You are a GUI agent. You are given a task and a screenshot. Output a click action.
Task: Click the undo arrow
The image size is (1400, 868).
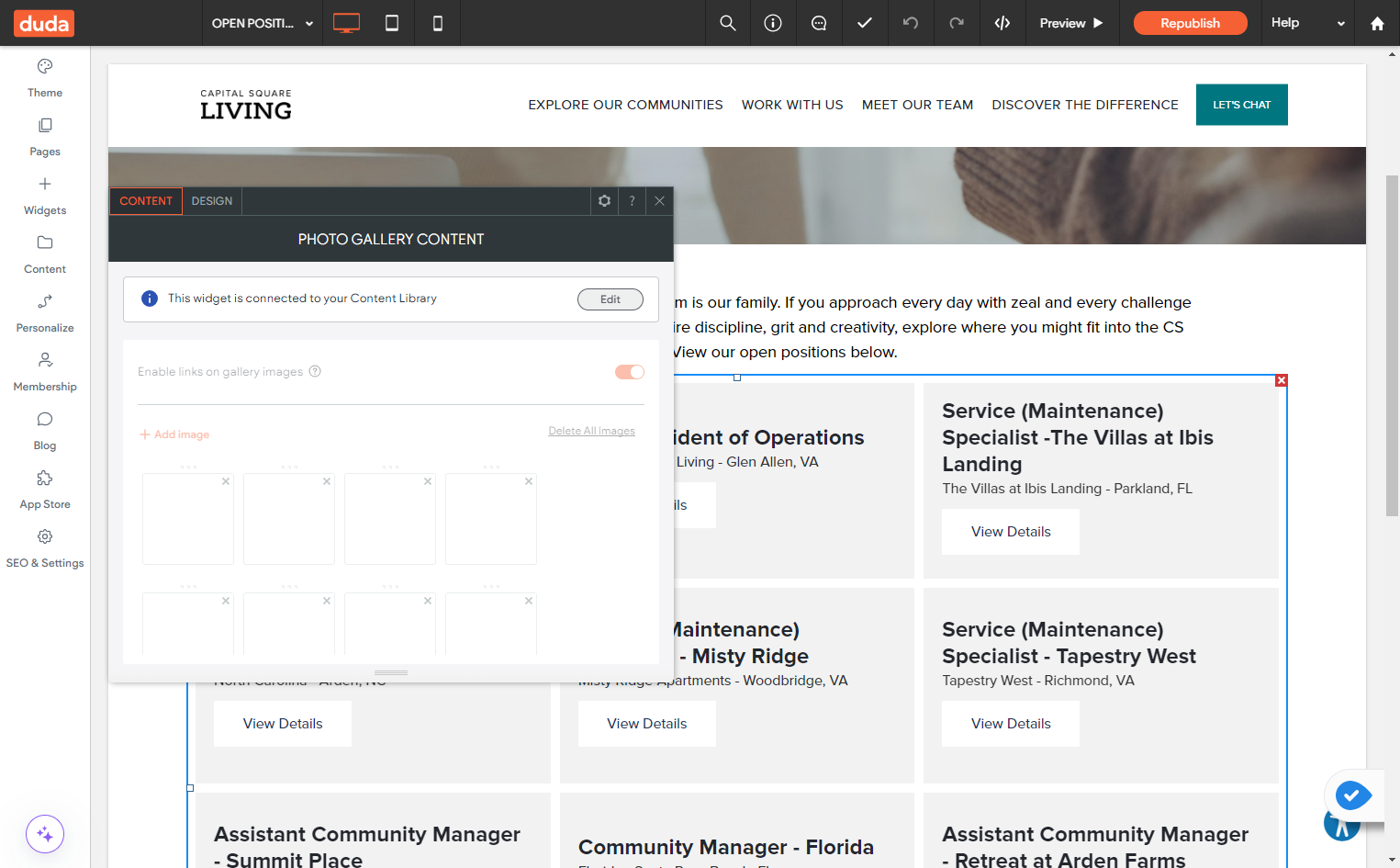click(911, 23)
